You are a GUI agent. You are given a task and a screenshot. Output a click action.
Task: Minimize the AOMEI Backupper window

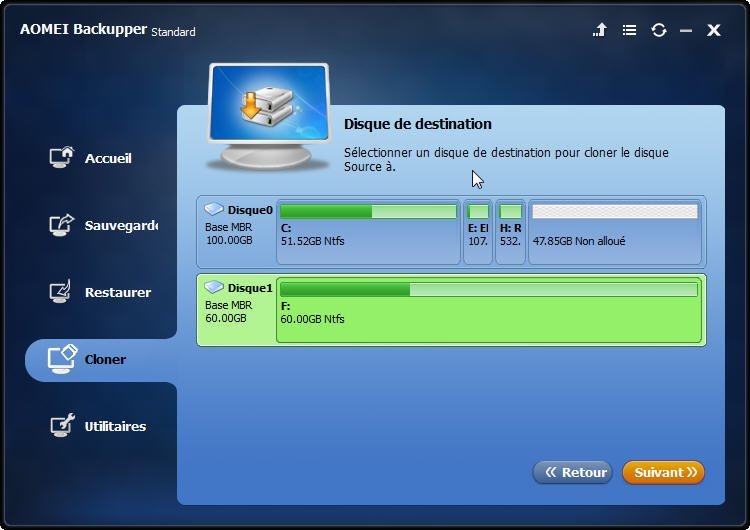coord(686,31)
